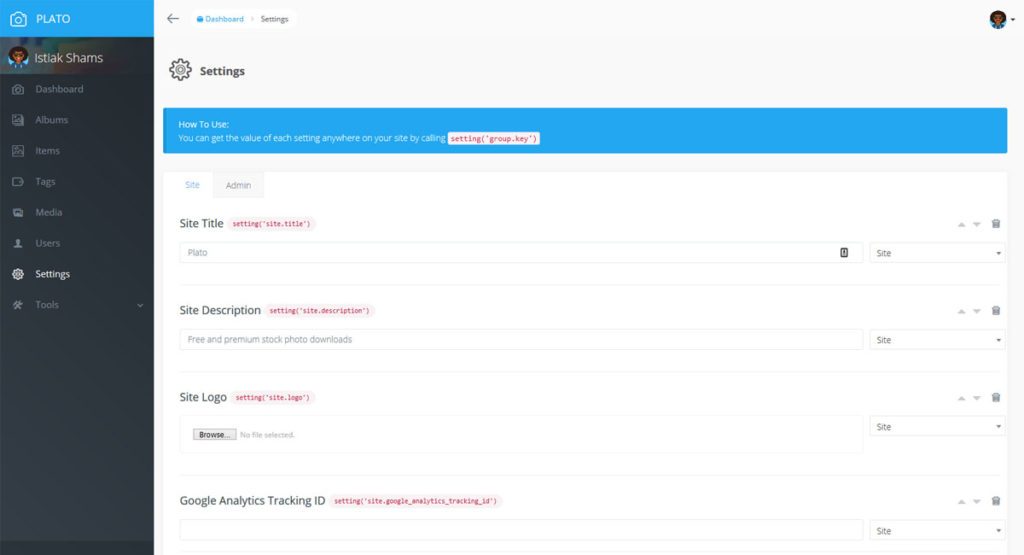This screenshot has width=1024, height=555.
Task: Open Dashboard icon in sidebar
Action: click(x=18, y=89)
